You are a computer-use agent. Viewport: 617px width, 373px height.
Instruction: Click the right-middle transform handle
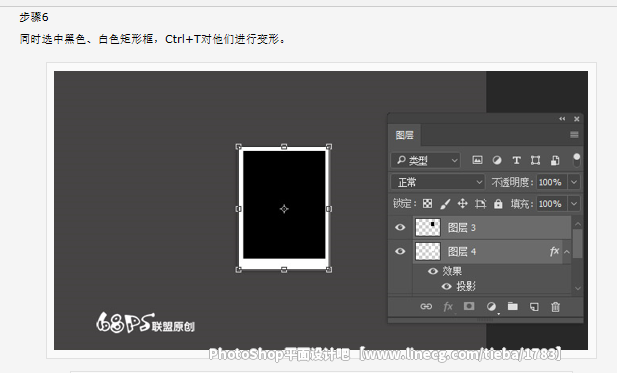[329, 209]
